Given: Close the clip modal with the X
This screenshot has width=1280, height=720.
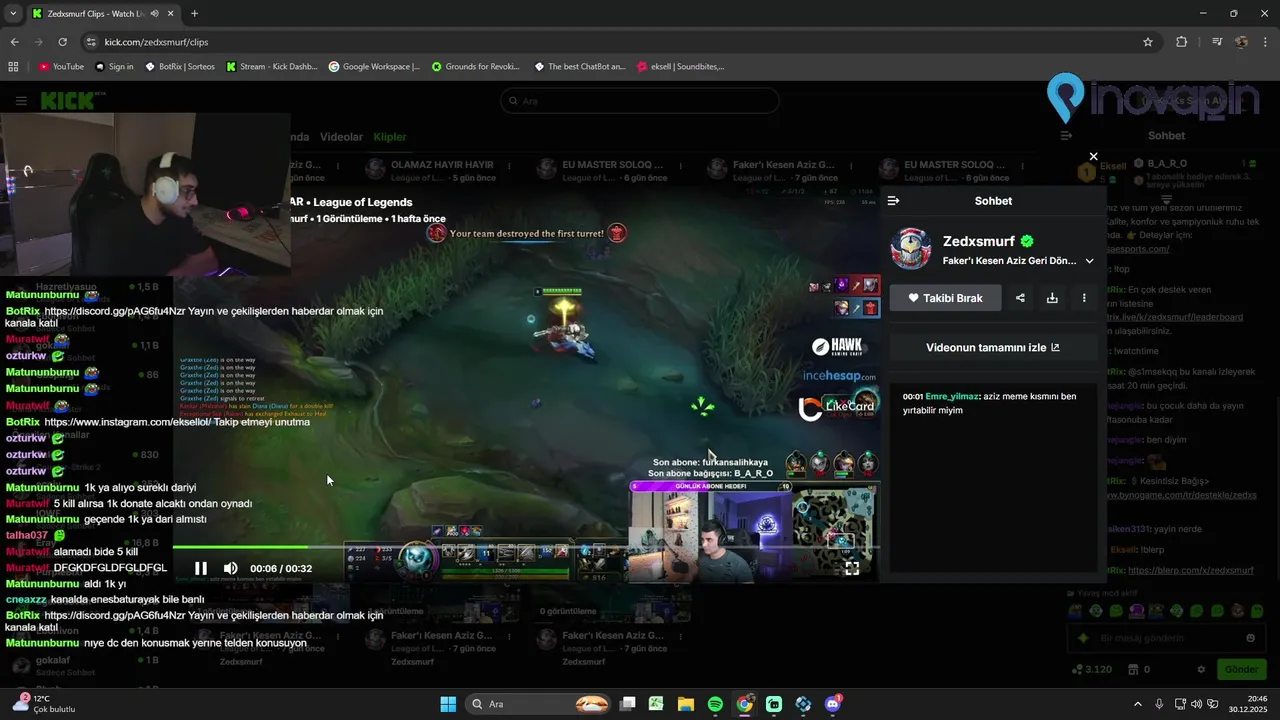Looking at the screenshot, I should pos(1093,156).
